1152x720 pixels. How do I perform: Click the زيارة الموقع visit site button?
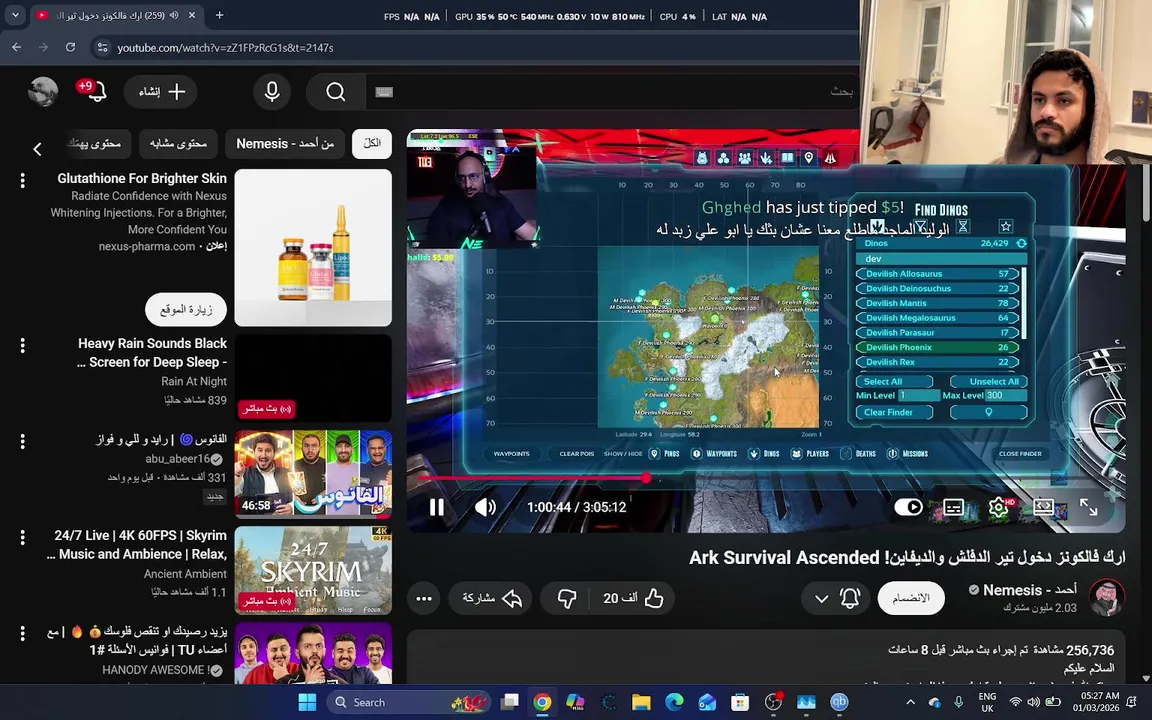(x=186, y=309)
